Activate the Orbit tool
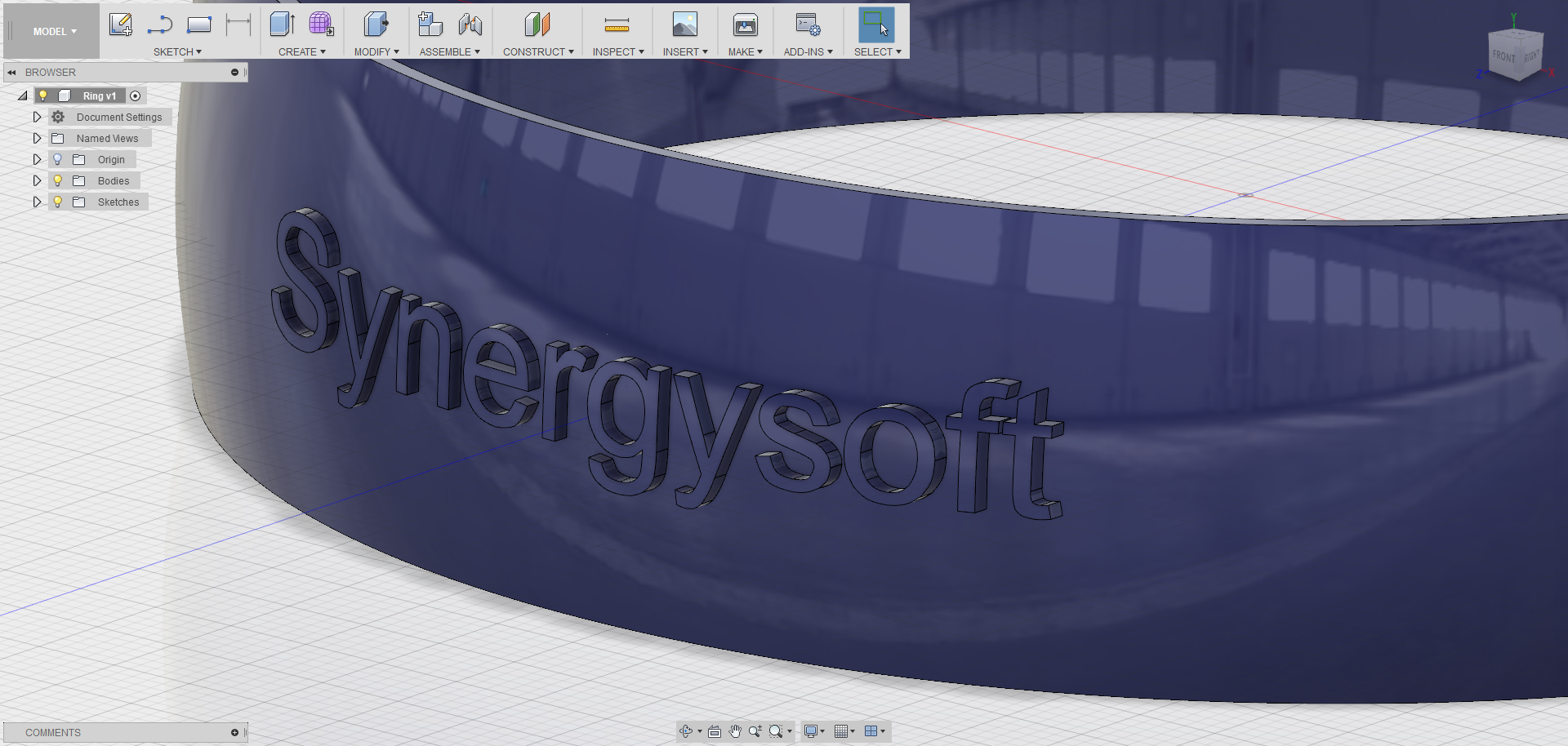 tap(684, 731)
